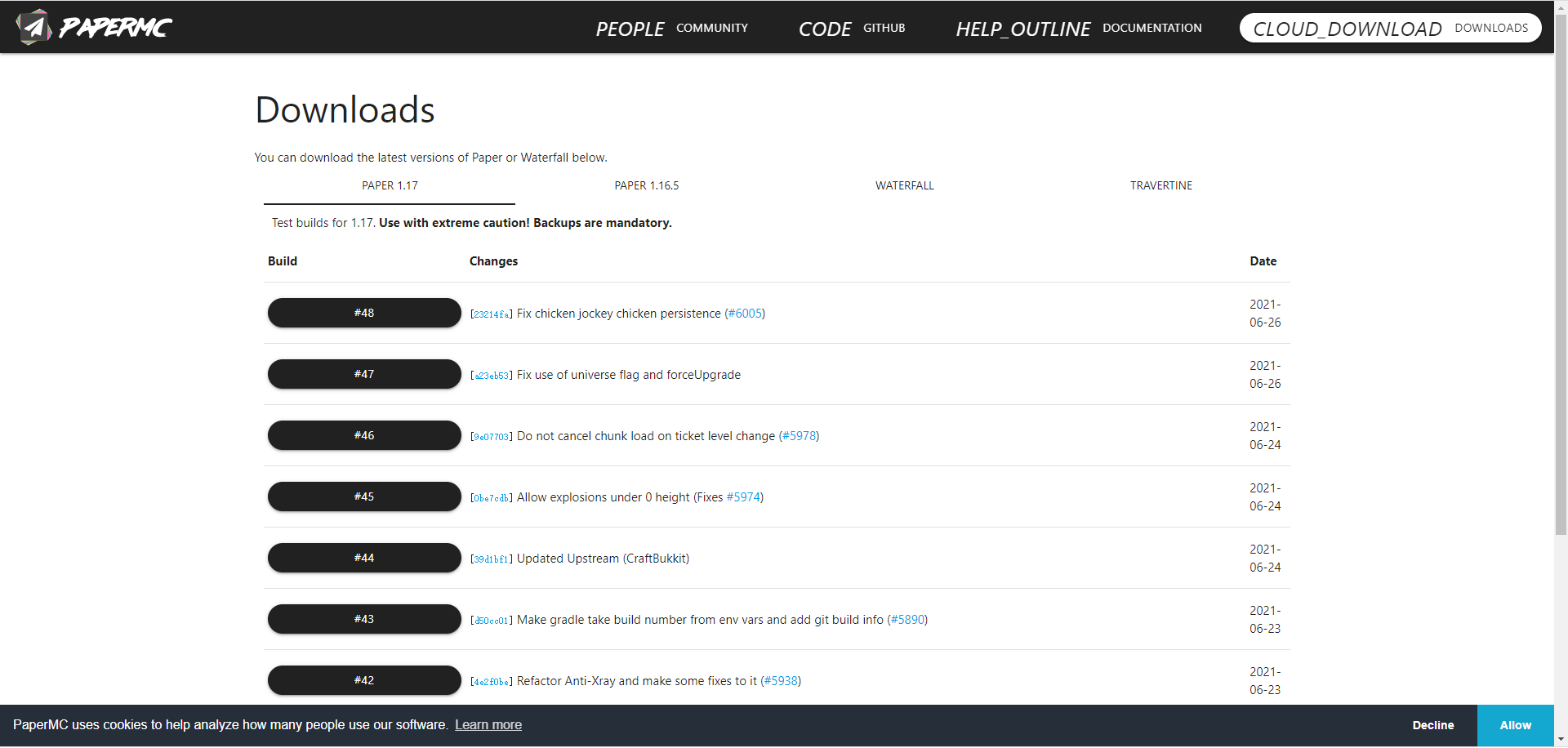Open the #5938 pull request link
Image resolution: width=1568 pixels, height=748 pixels.
point(781,681)
